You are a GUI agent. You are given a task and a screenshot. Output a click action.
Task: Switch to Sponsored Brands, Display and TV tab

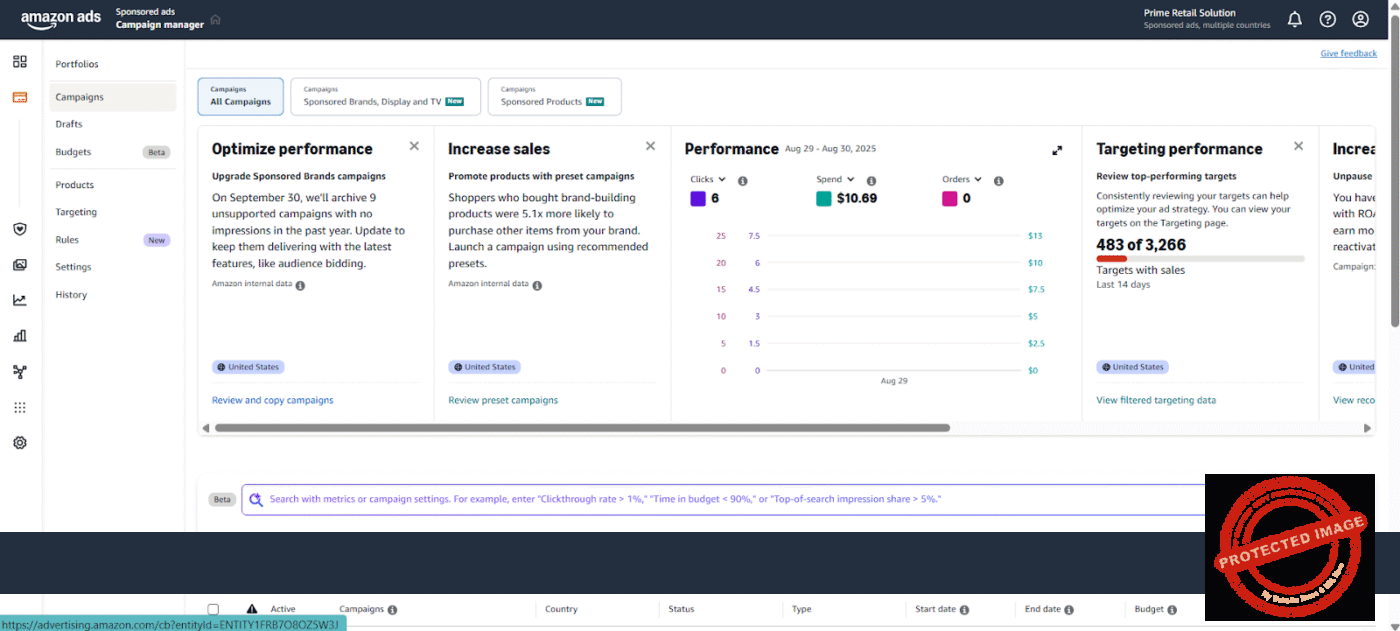385,96
